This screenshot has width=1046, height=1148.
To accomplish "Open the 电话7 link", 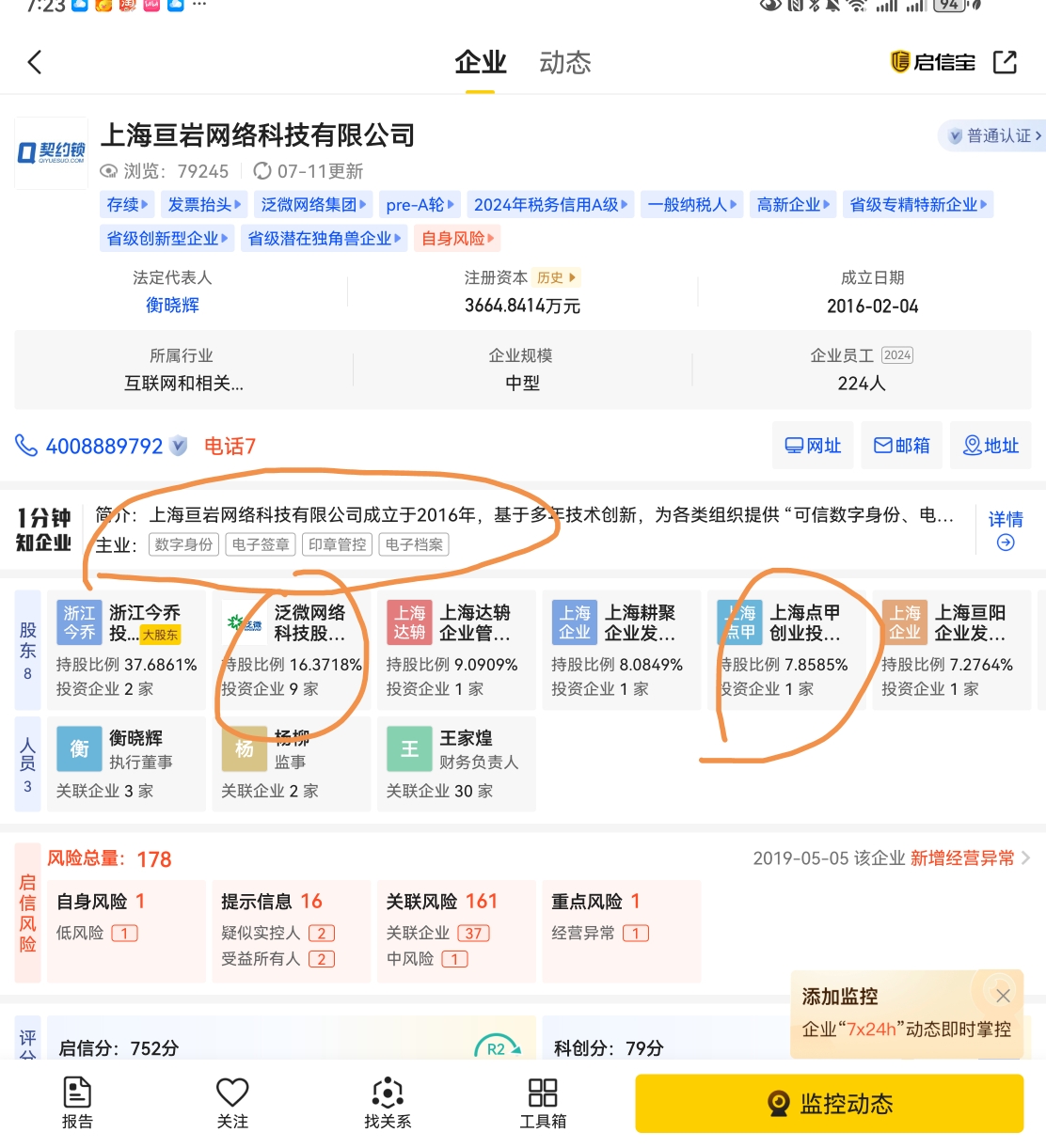I will 230,446.
